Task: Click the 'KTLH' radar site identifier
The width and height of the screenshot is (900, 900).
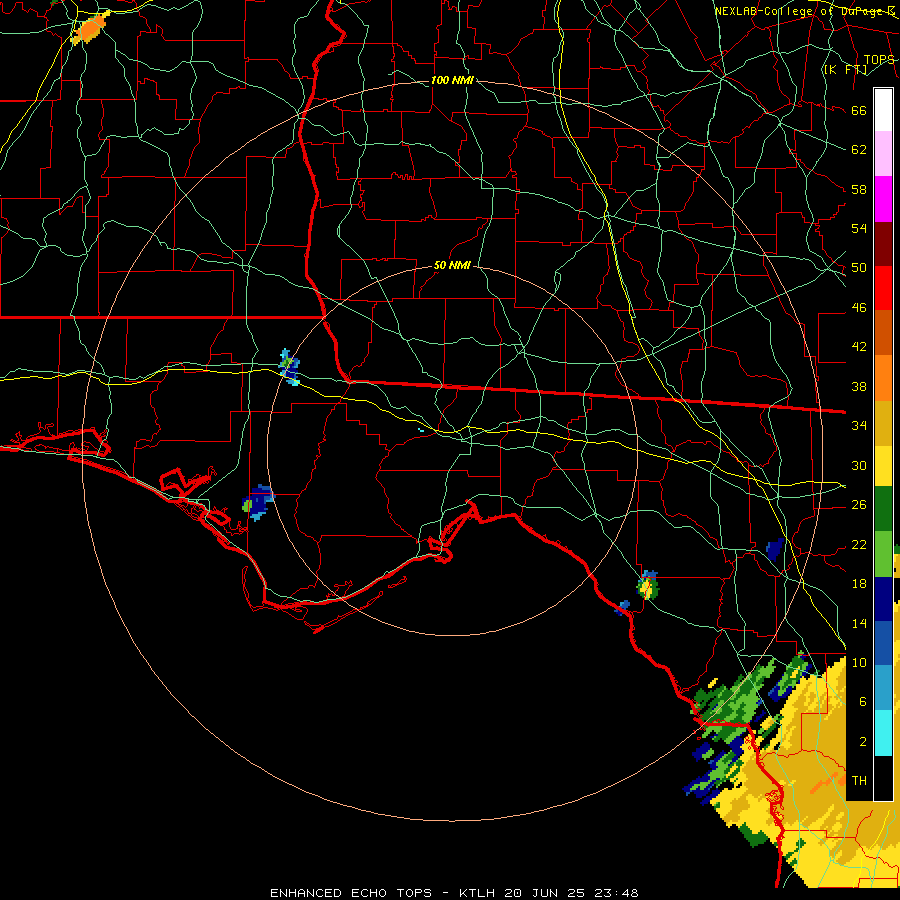Action: pyautogui.click(x=476, y=893)
